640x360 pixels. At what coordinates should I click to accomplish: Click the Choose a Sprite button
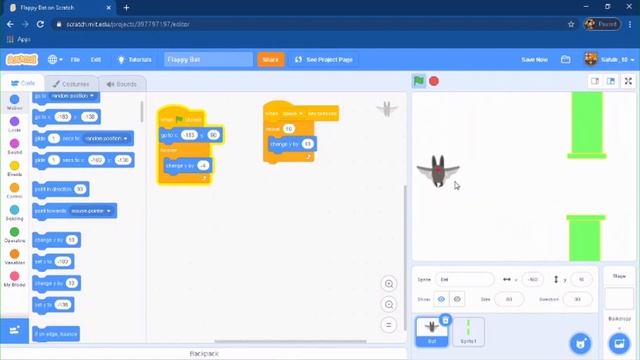(580, 343)
